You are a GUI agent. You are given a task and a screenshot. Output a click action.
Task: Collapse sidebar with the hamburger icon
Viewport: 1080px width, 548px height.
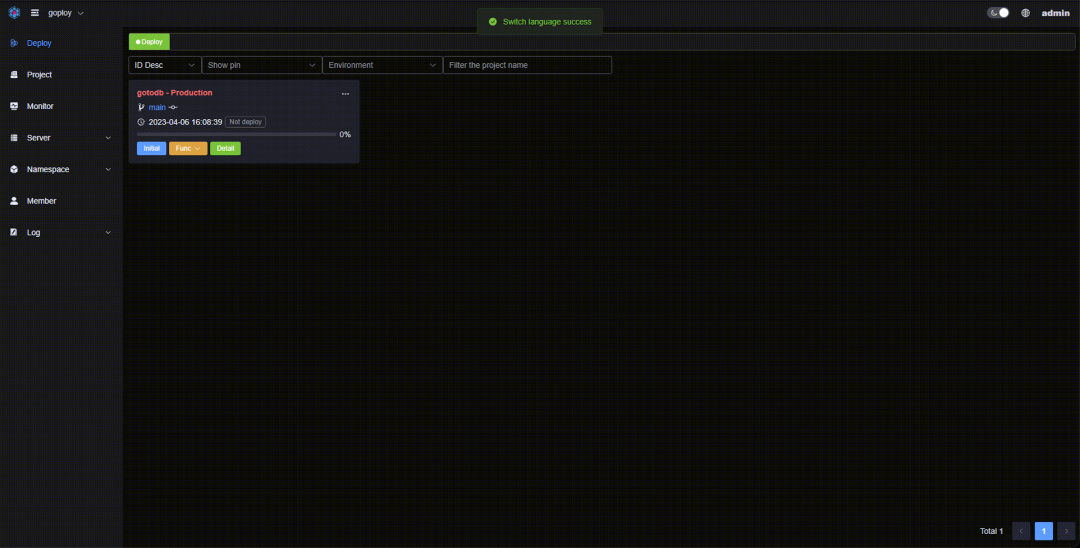point(35,12)
